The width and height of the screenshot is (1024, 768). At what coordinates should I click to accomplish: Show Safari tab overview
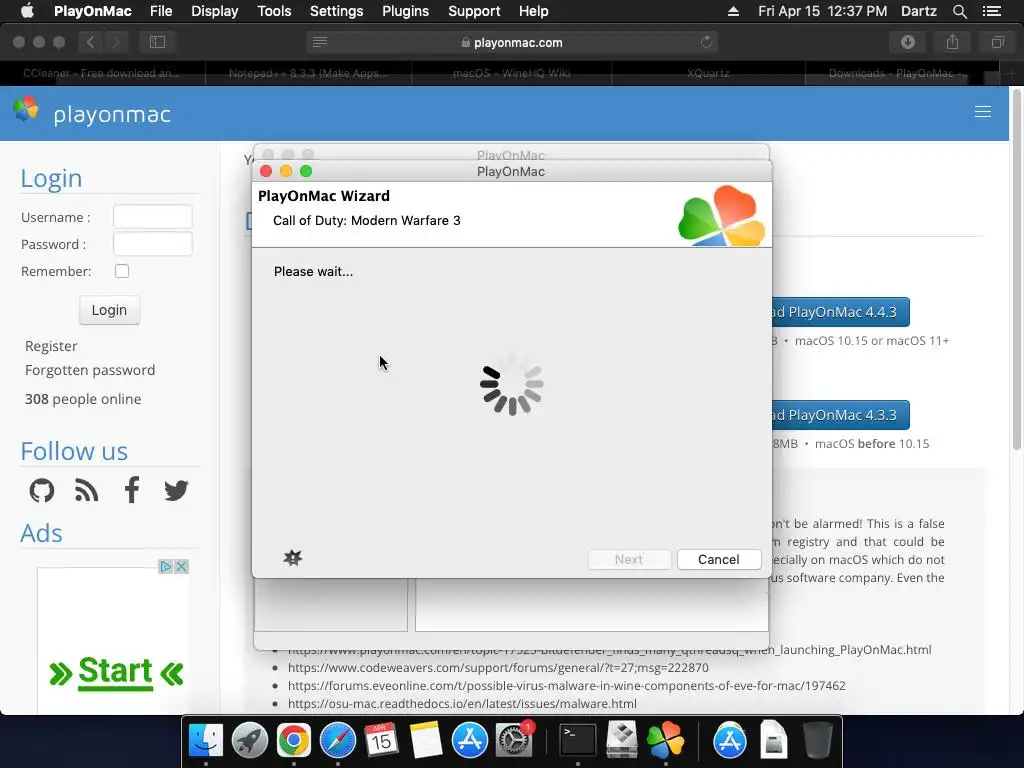point(997,42)
